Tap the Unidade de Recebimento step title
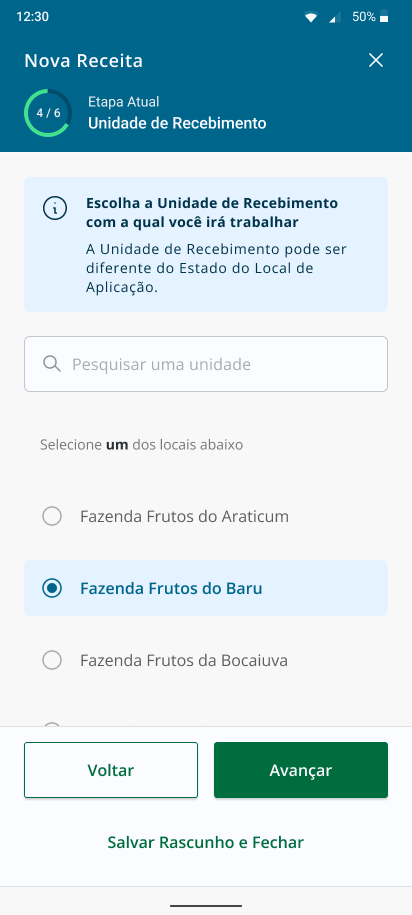Screen dimensions: 412x915 [x=177, y=123]
